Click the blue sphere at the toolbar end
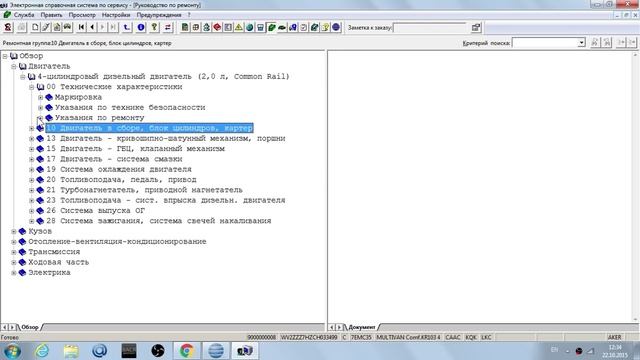 pyautogui.click(x=336, y=27)
